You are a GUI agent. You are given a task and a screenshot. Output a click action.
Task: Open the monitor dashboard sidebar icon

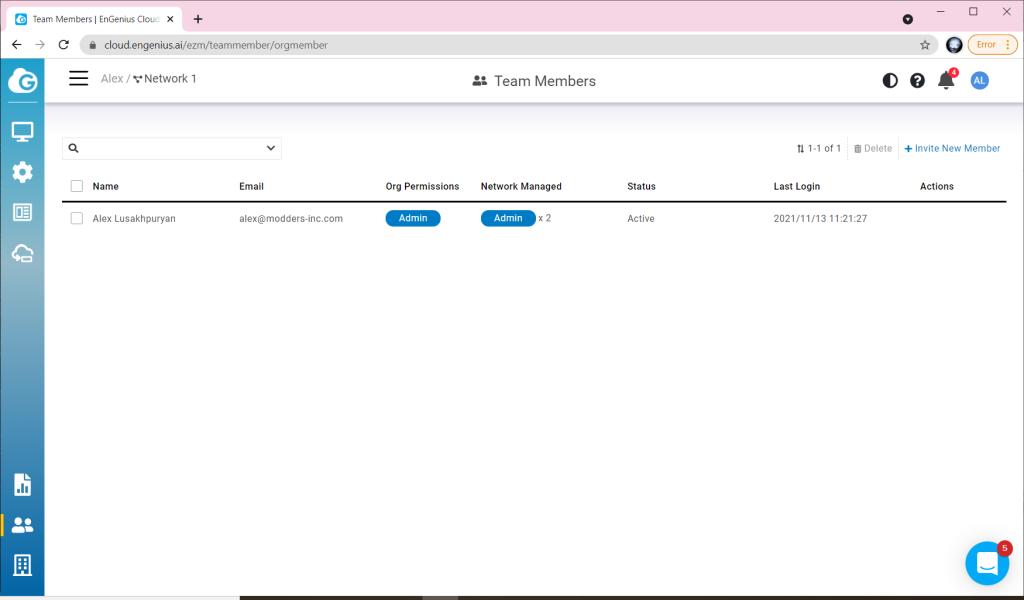point(22,132)
